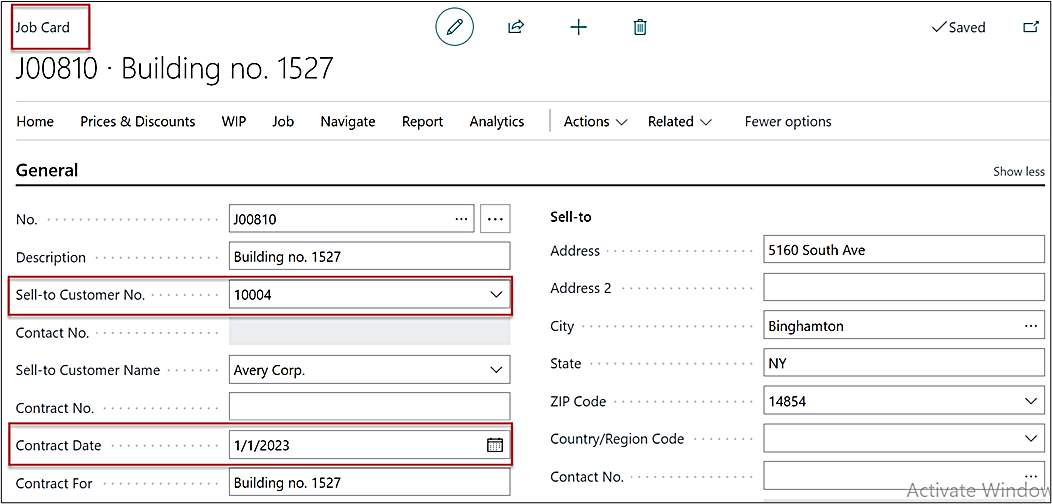Click the ellipsis button beside No. field
Image resolution: width=1052 pixels, height=504 pixels.
point(495,218)
